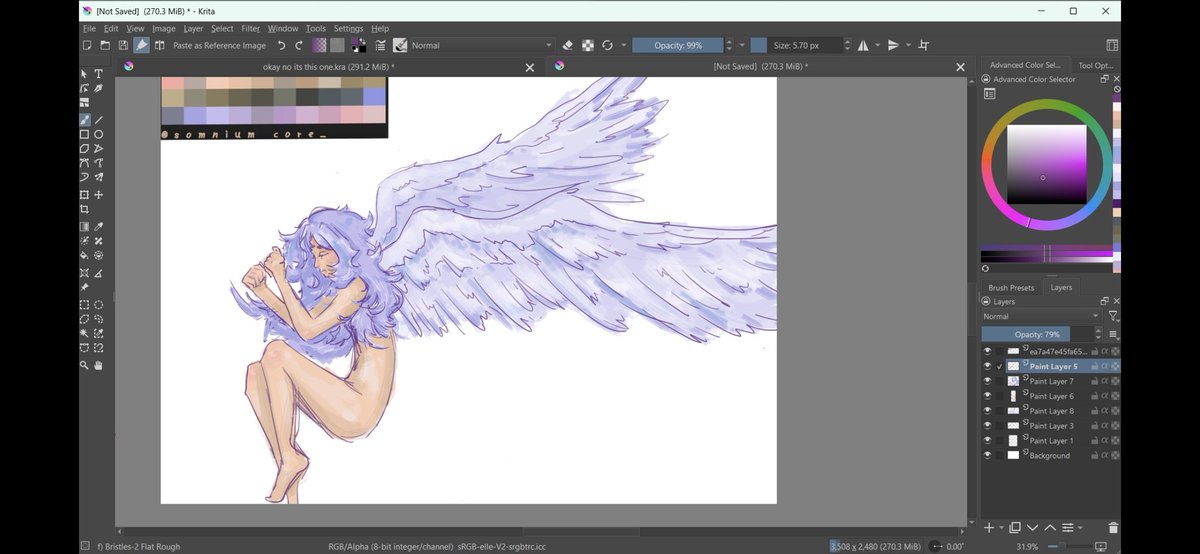Viewport: 1200px width, 554px height.
Task: Toggle Preserve Alpha in toolbar
Action: (x=588, y=45)
